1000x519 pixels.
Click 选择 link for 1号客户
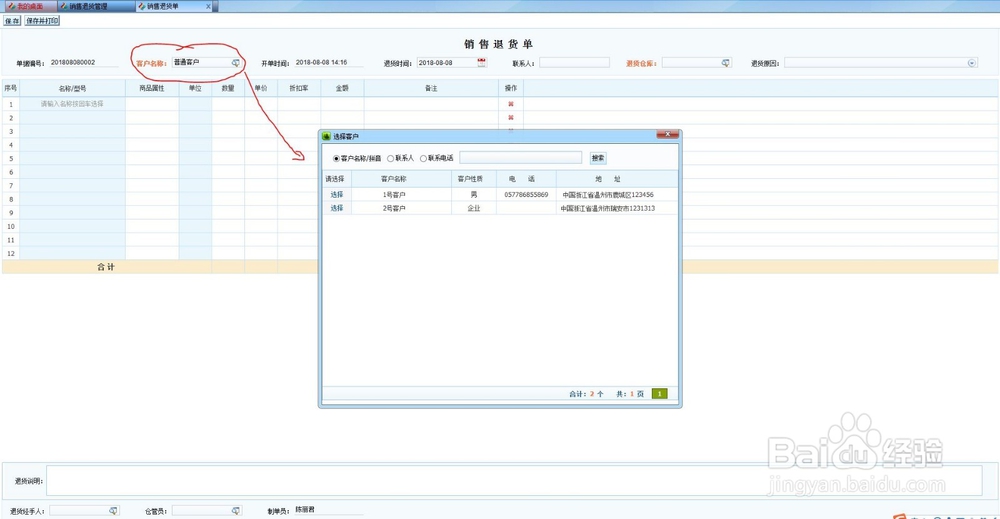coord(337,194)
